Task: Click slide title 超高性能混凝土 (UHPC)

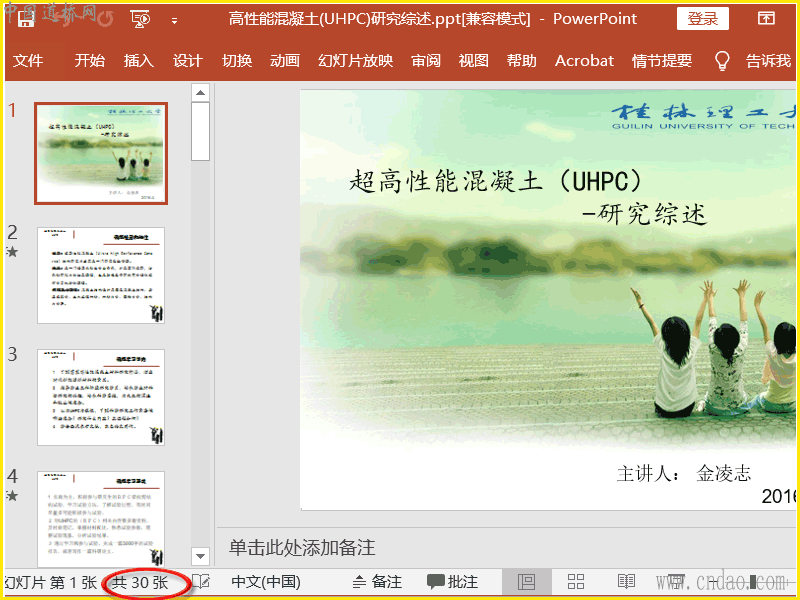Action: 495,181
